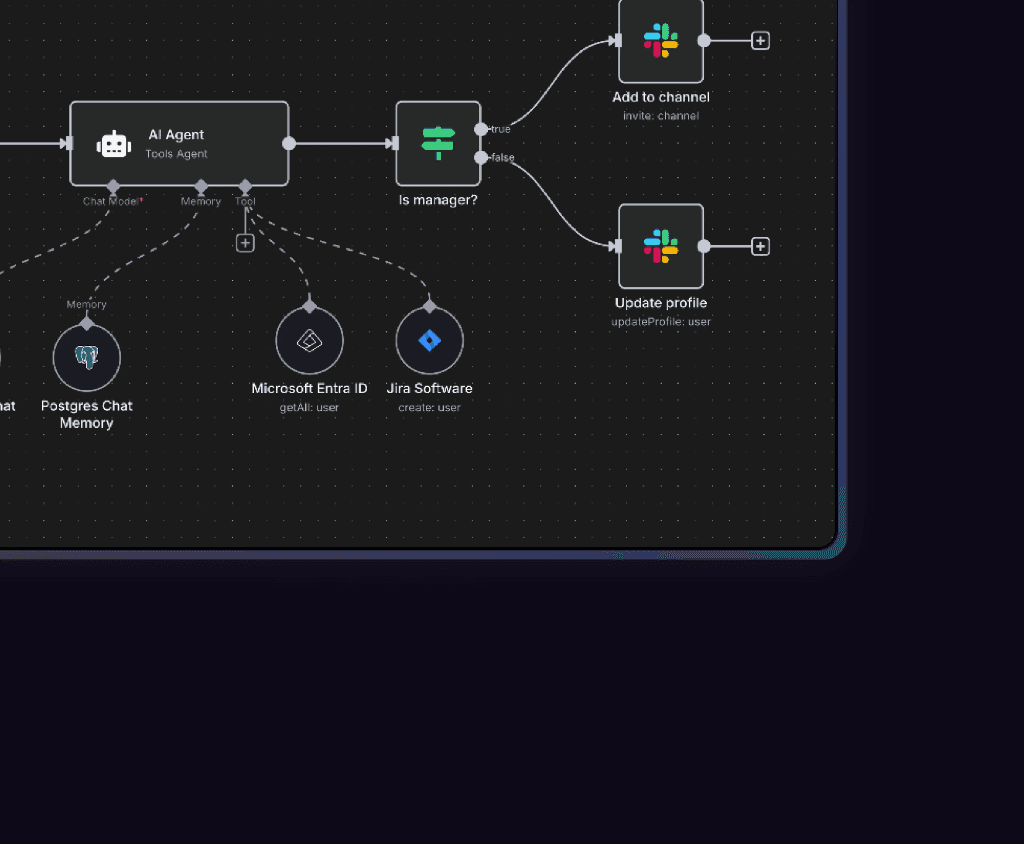The width and height of the screenshot is (1024, 844).
Task: Click the getAll: user label
Action: click(309, 407)
